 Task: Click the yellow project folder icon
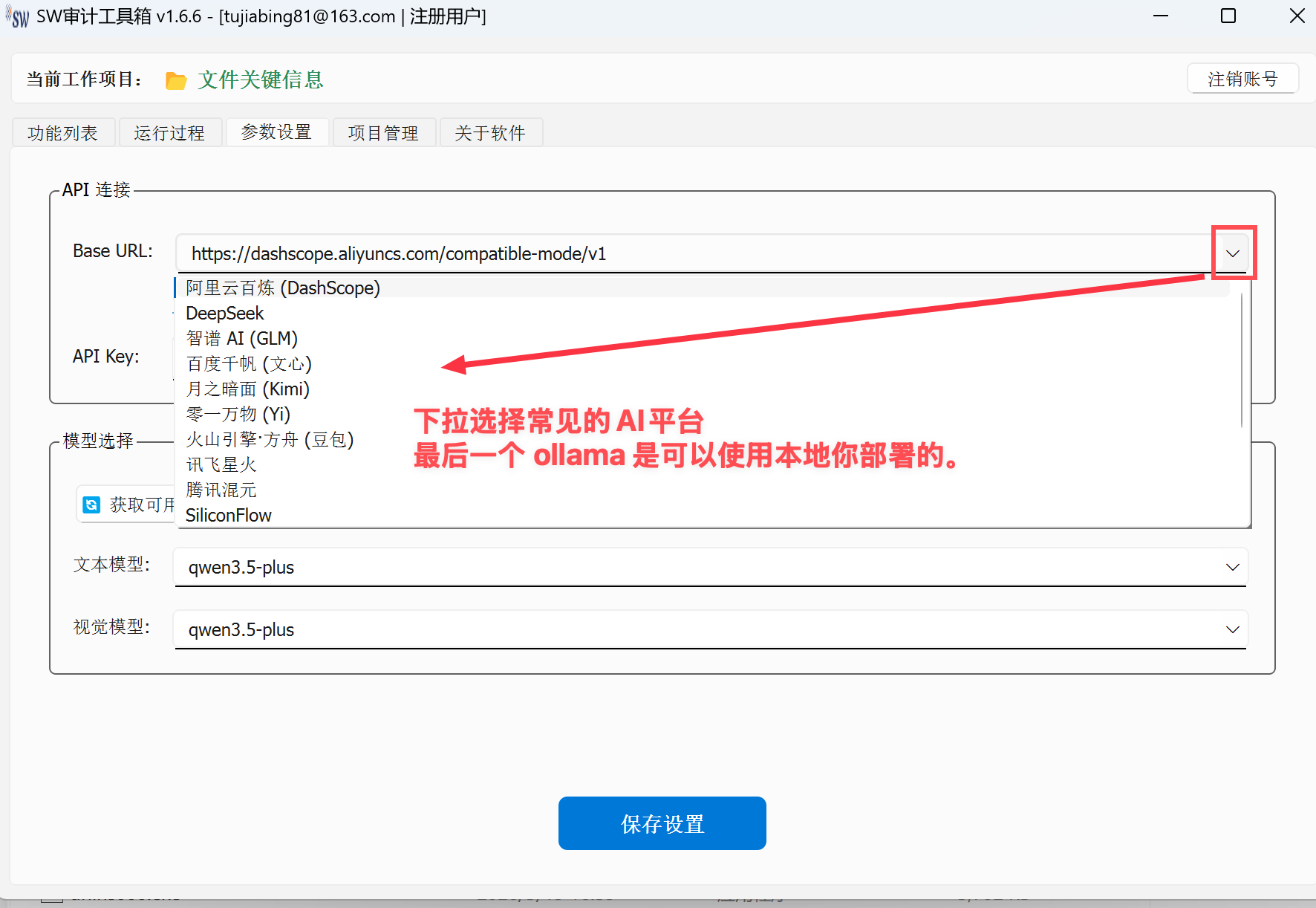[176, 80]
